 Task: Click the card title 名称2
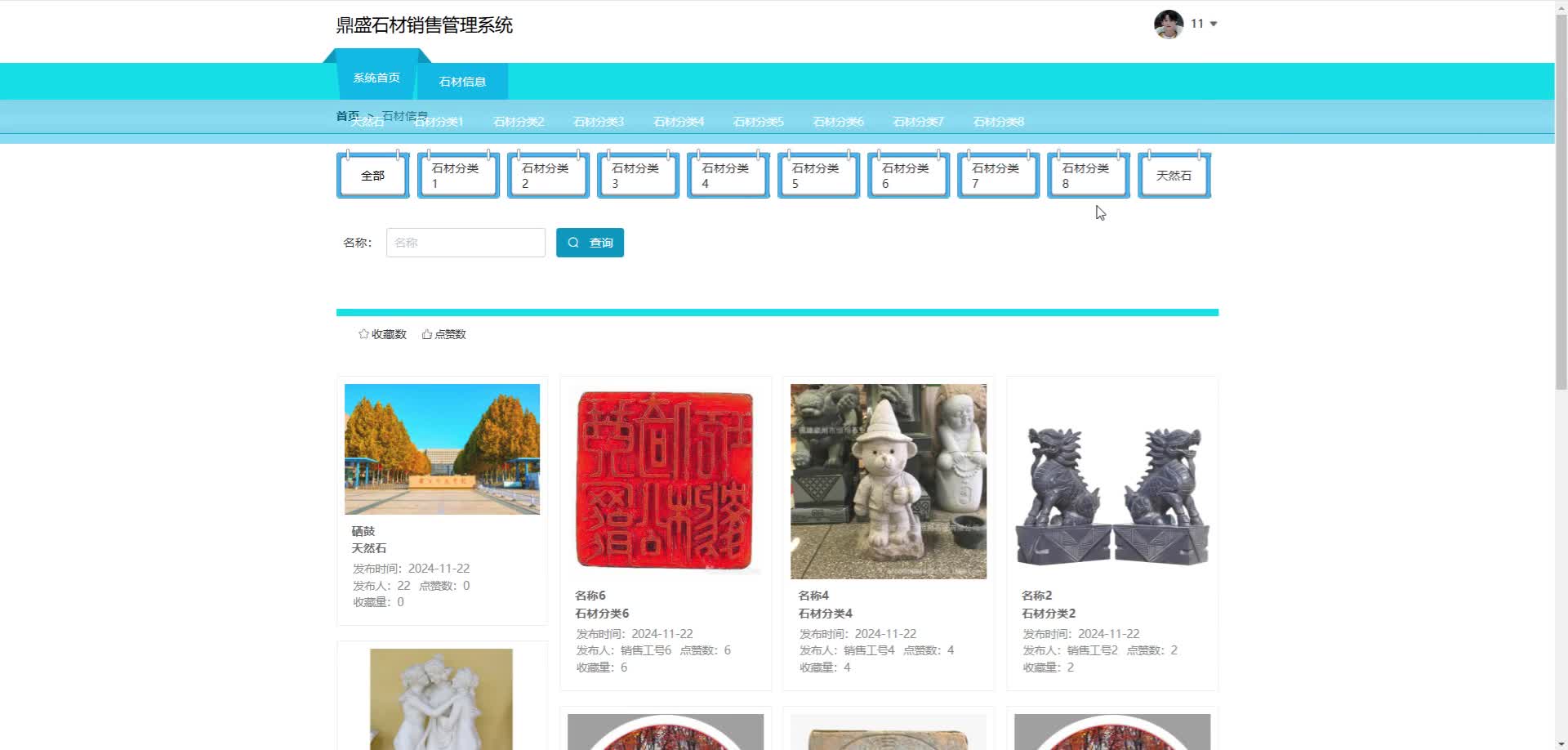click(1037, 596)
